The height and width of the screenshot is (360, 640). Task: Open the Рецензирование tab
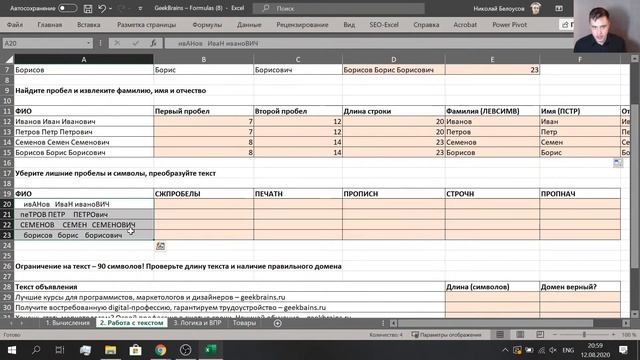coord(302,25)
